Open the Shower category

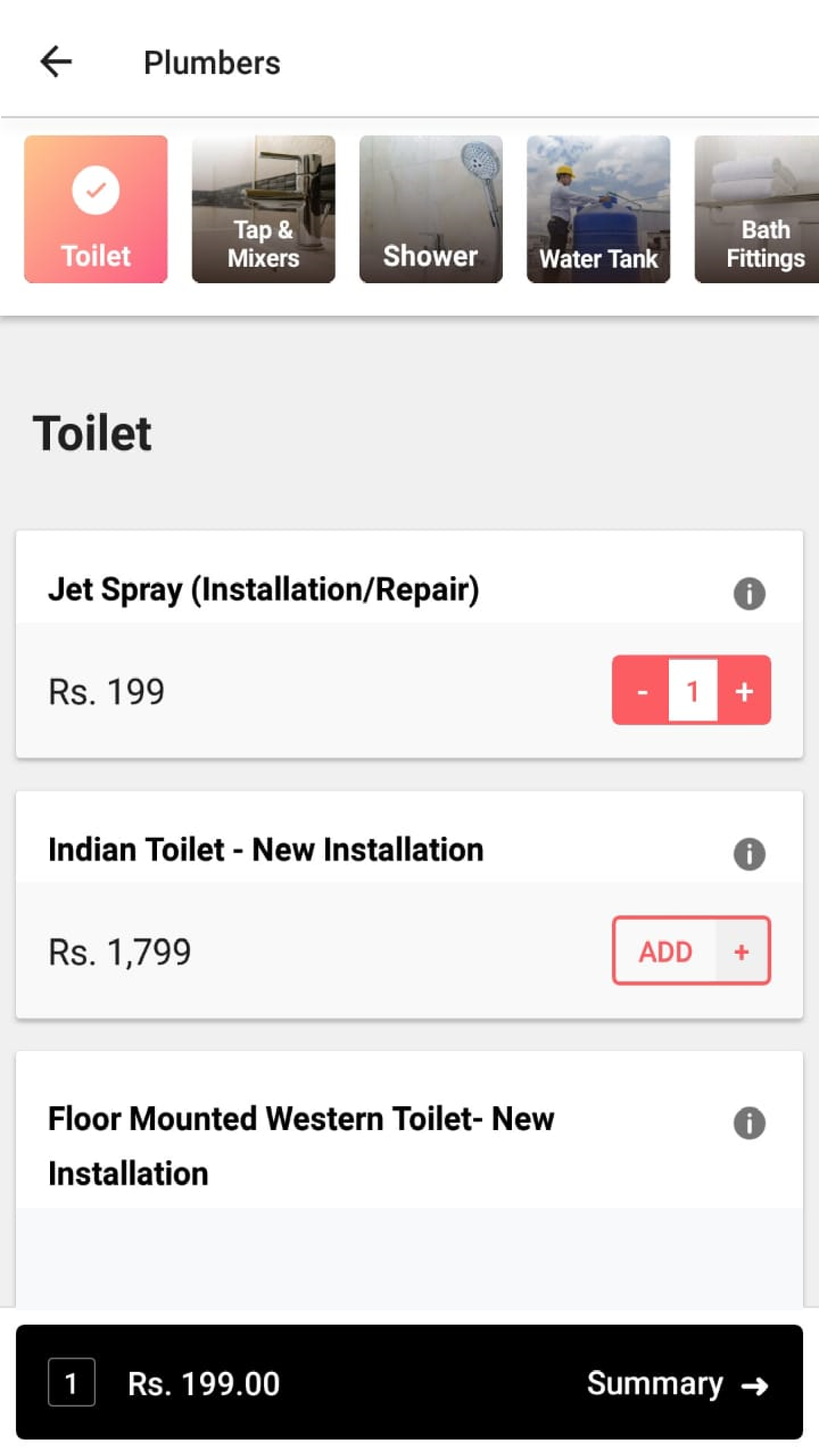(431, 209)
